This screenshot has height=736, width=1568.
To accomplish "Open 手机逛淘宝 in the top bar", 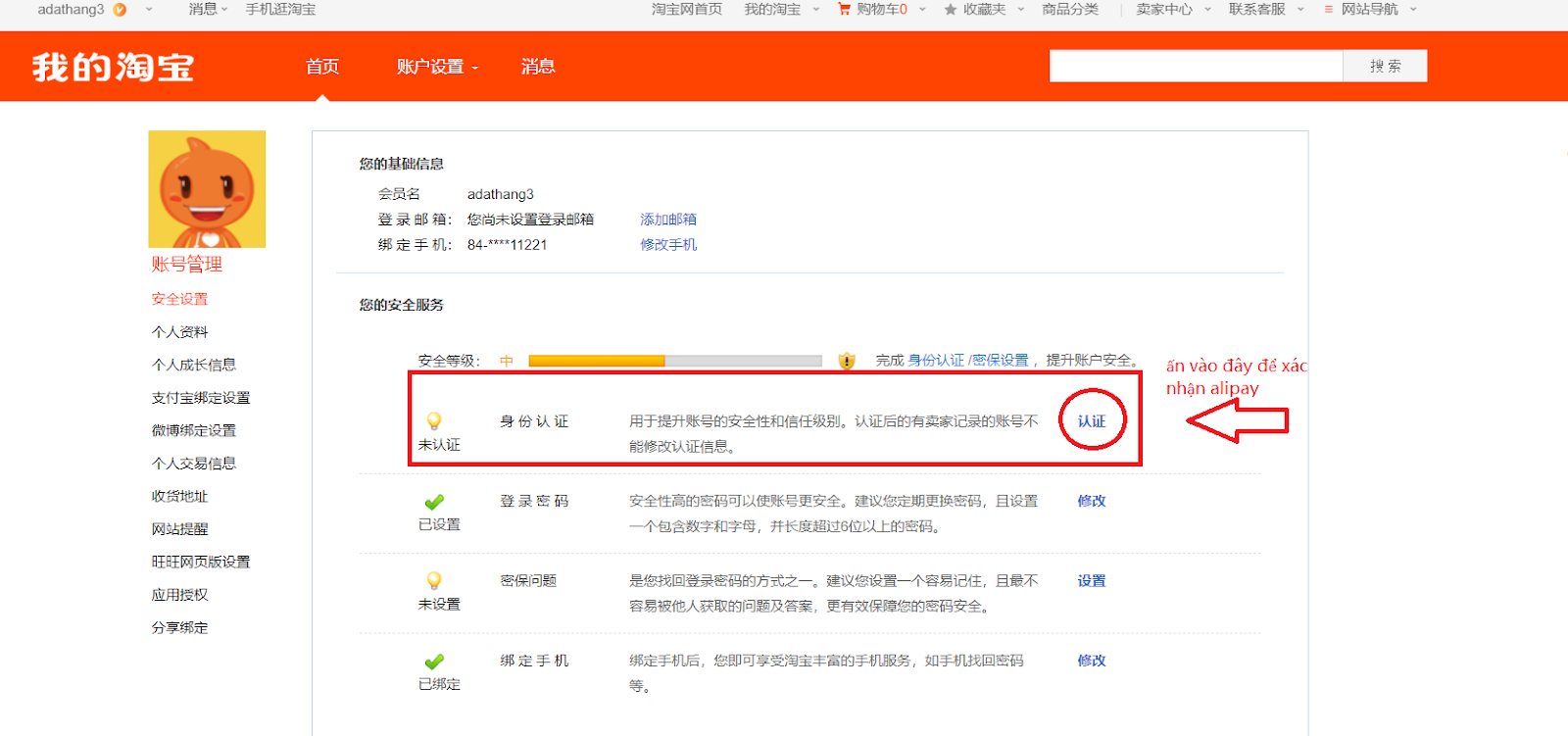I will (x=281, y=10).
